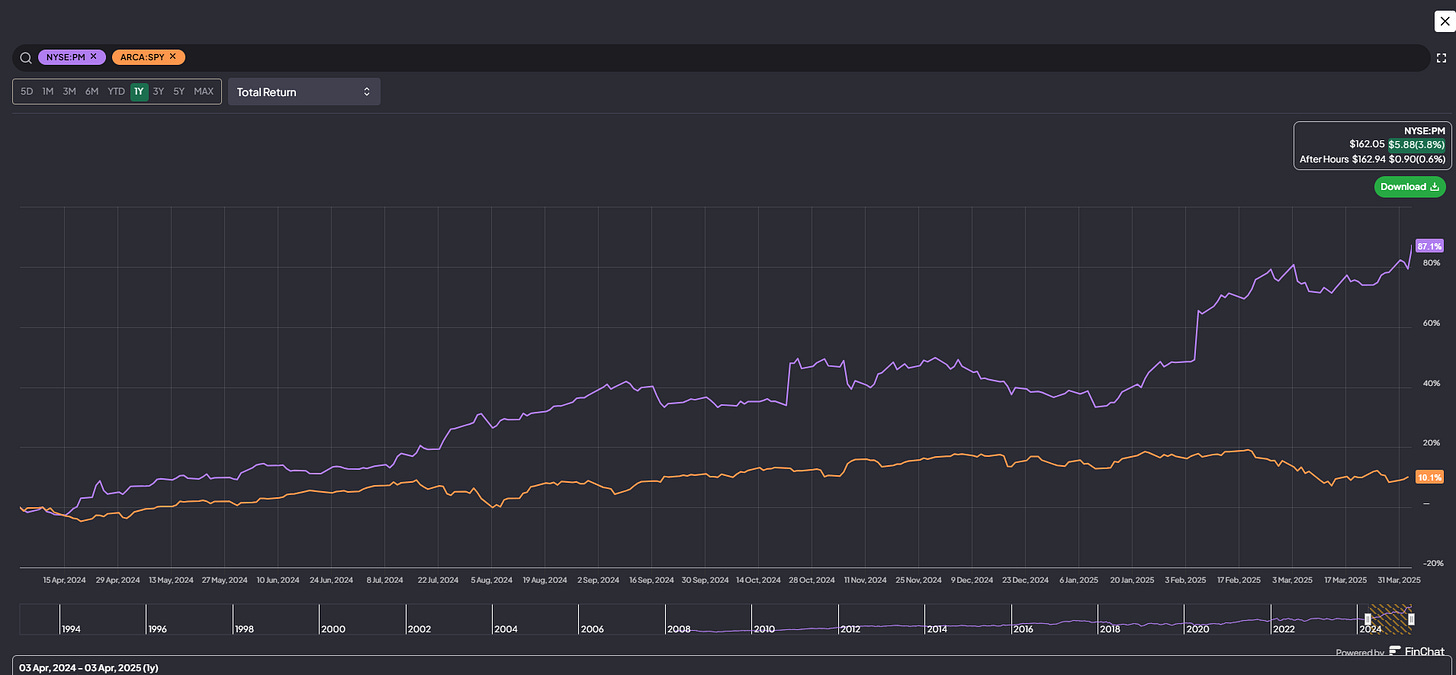Click the After Hours $162.94 text
The width and height of the screenshot is (1456, 675).
(1341, 159)
